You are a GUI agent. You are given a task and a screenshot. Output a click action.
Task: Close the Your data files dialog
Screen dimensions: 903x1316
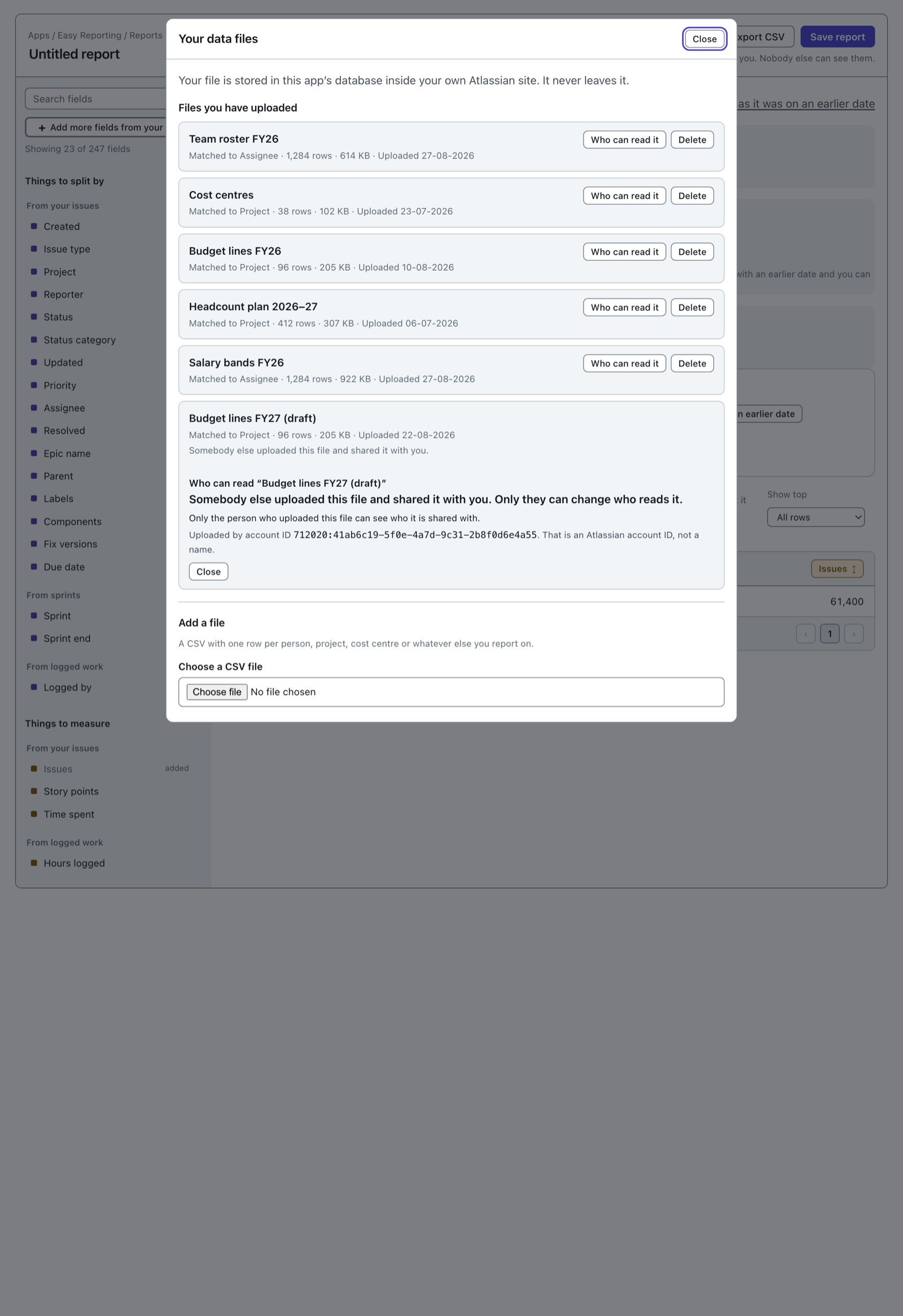(x=704, y=39)
